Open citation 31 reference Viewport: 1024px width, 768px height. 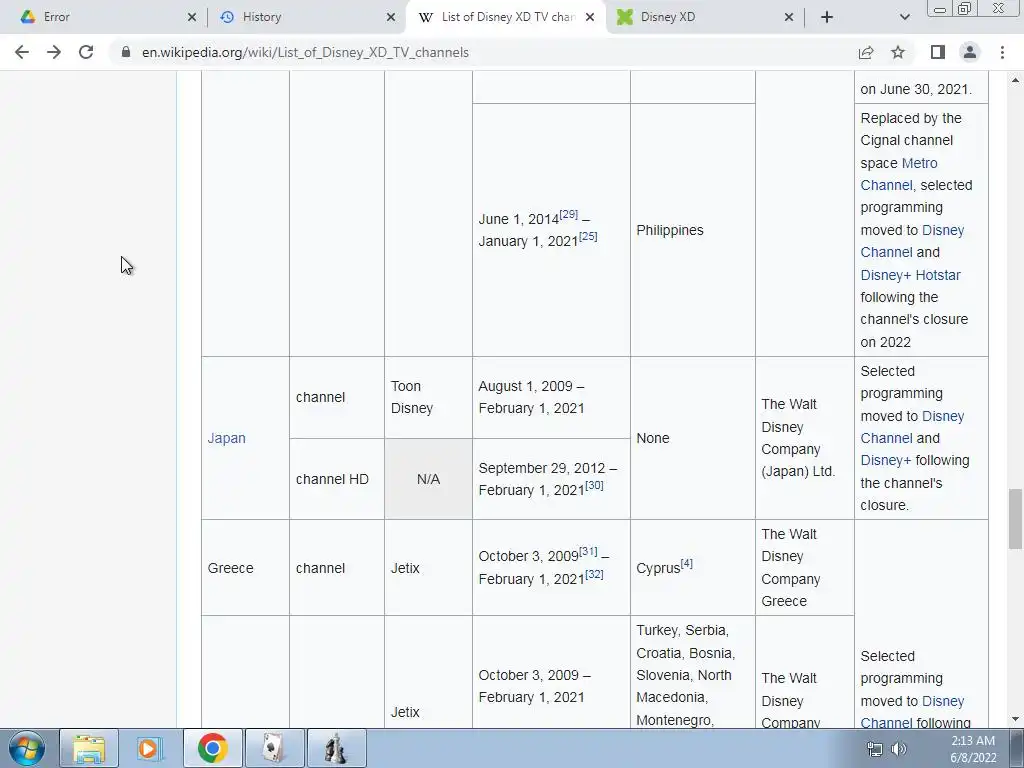coord(588,552)
